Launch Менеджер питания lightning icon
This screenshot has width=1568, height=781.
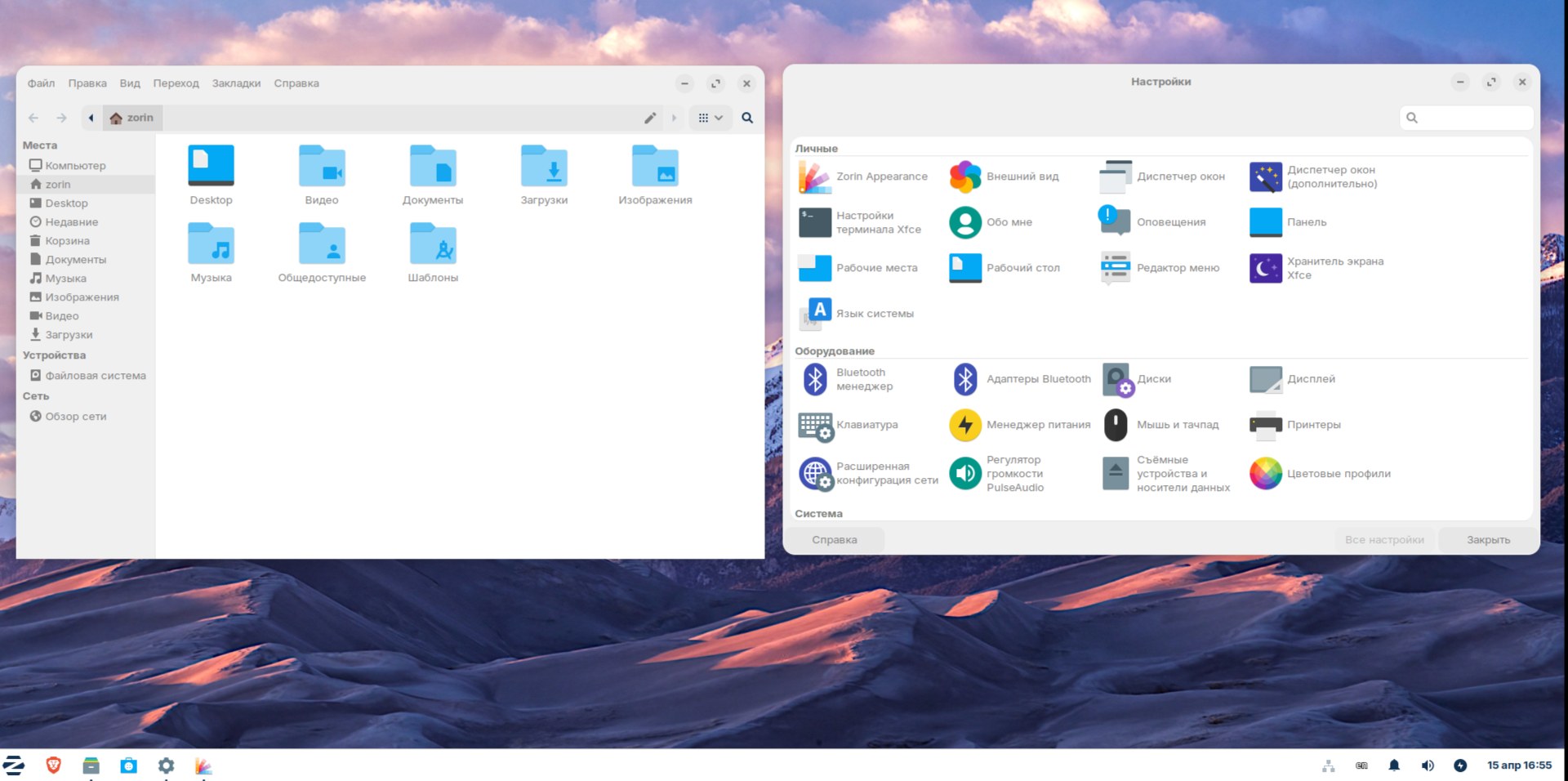click(966, 425)
